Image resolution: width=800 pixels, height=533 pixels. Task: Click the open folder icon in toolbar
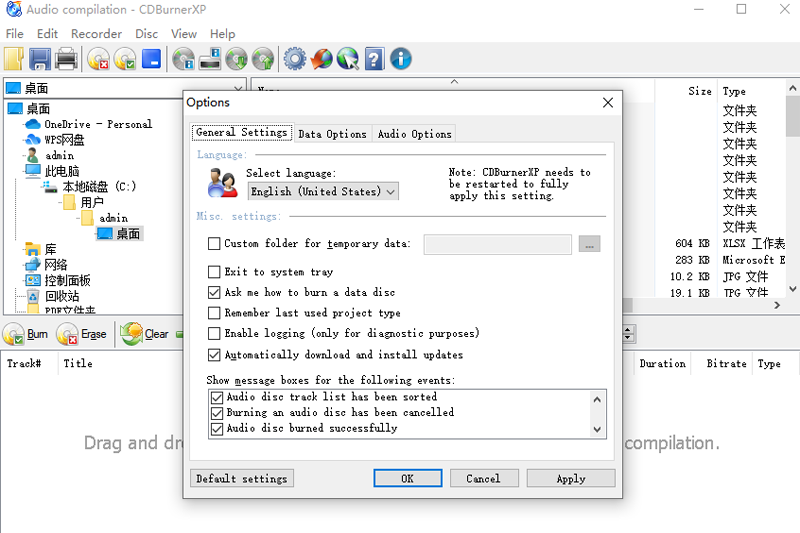14,59
